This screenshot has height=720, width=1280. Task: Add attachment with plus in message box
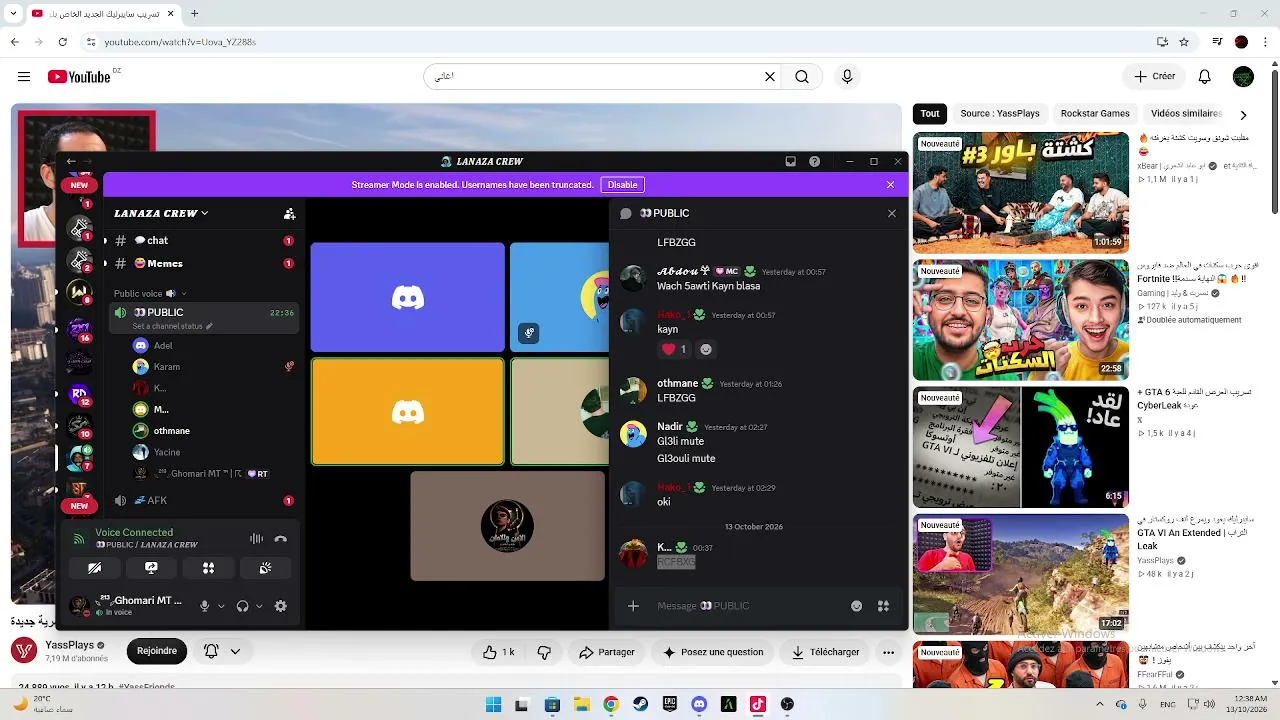(x=633, y=606)
